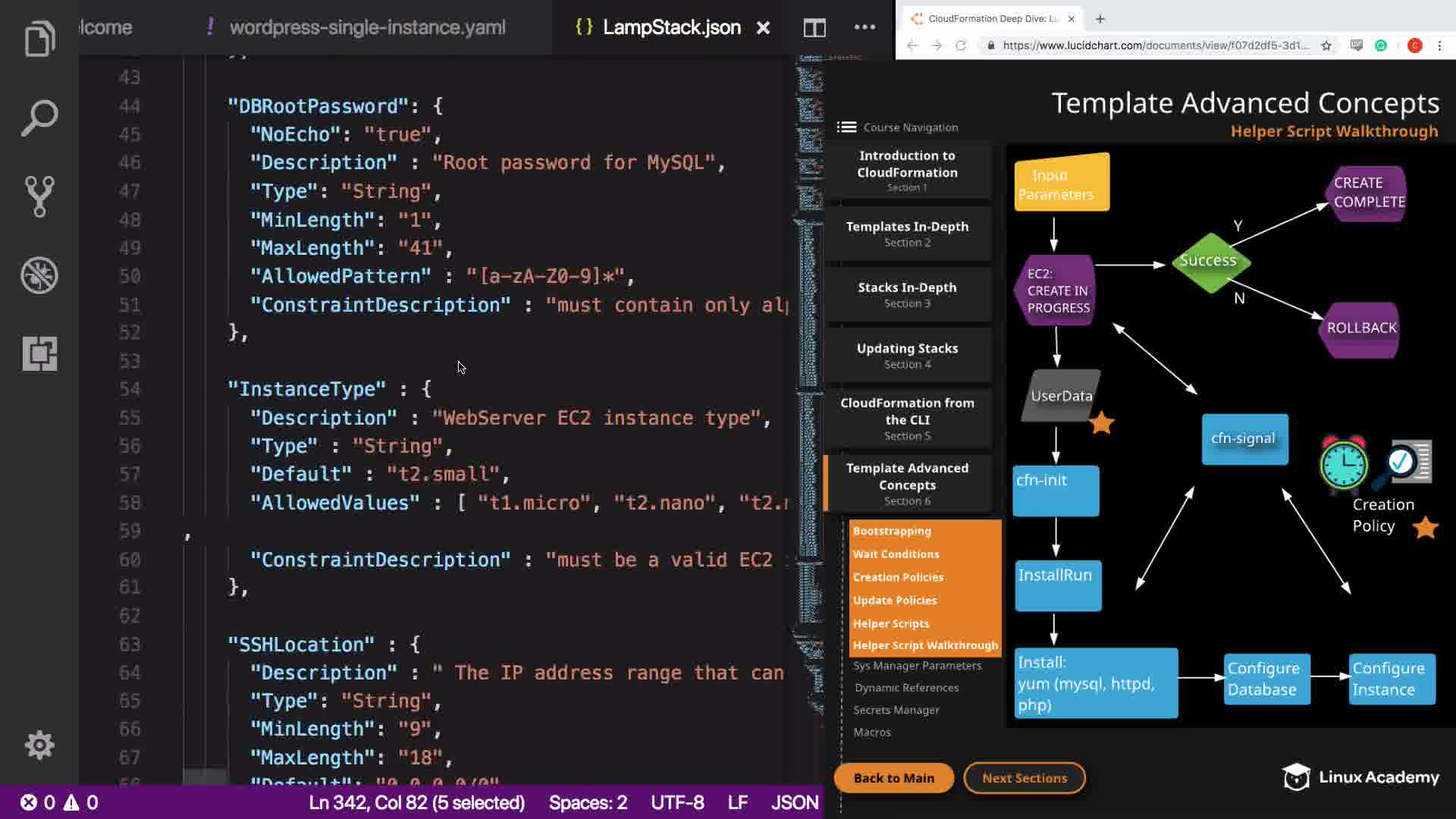Click the browser address bar URL
This screenshot has width=1456, height=819.
click(x=1154, y=45)
